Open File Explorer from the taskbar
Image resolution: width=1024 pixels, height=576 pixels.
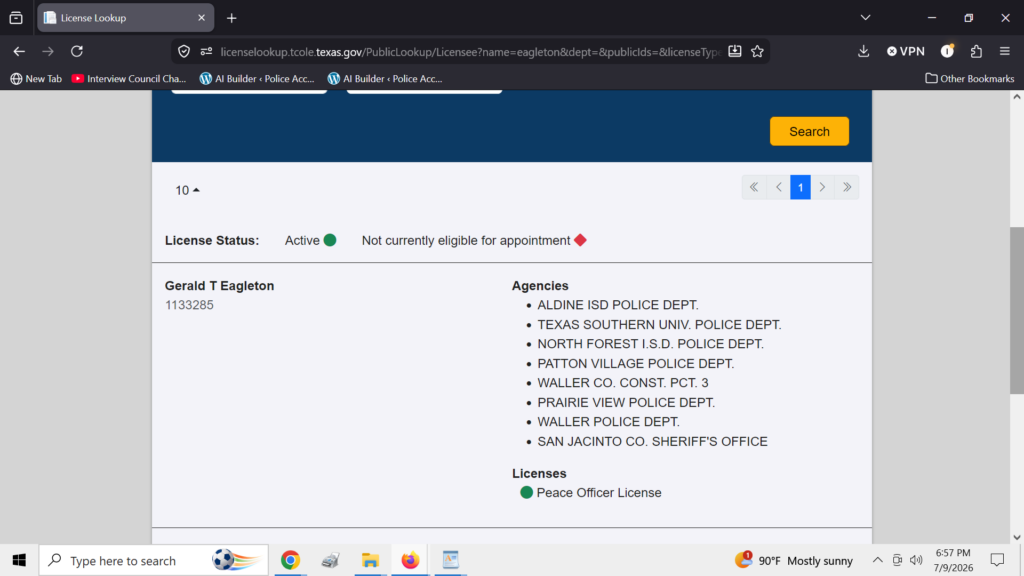[x=370, y=560]
